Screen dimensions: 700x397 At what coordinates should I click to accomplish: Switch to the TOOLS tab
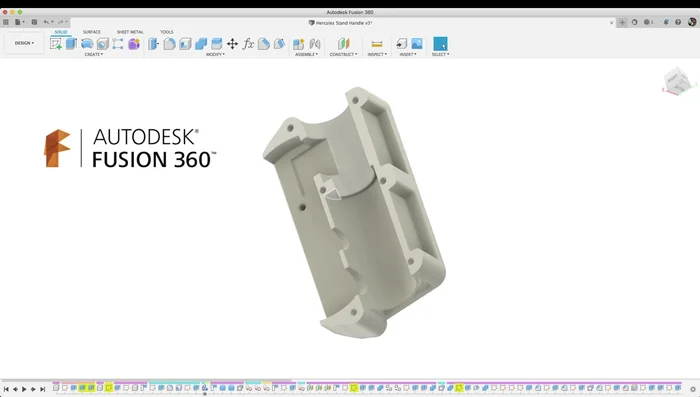click(167, 32)
